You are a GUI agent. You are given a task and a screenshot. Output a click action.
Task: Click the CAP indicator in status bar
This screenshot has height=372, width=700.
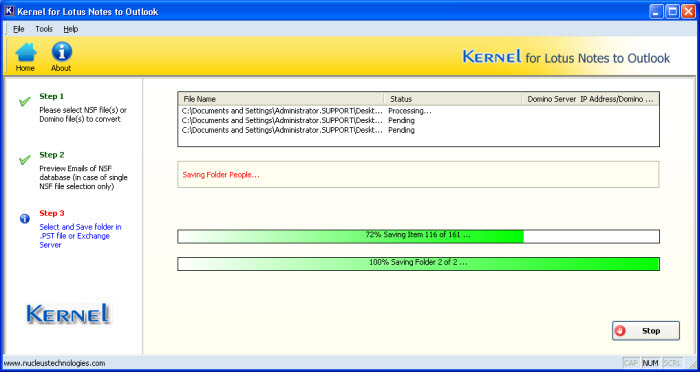(630, 363)
